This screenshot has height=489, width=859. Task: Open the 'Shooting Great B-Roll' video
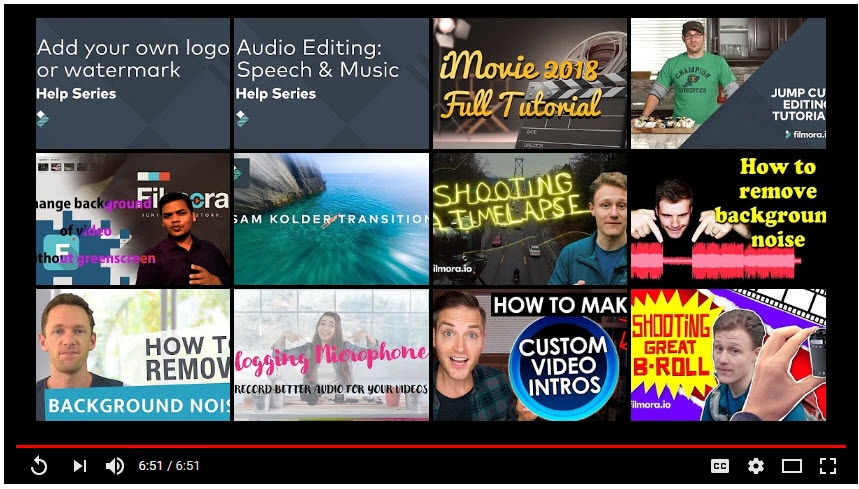tap(728, 355)
